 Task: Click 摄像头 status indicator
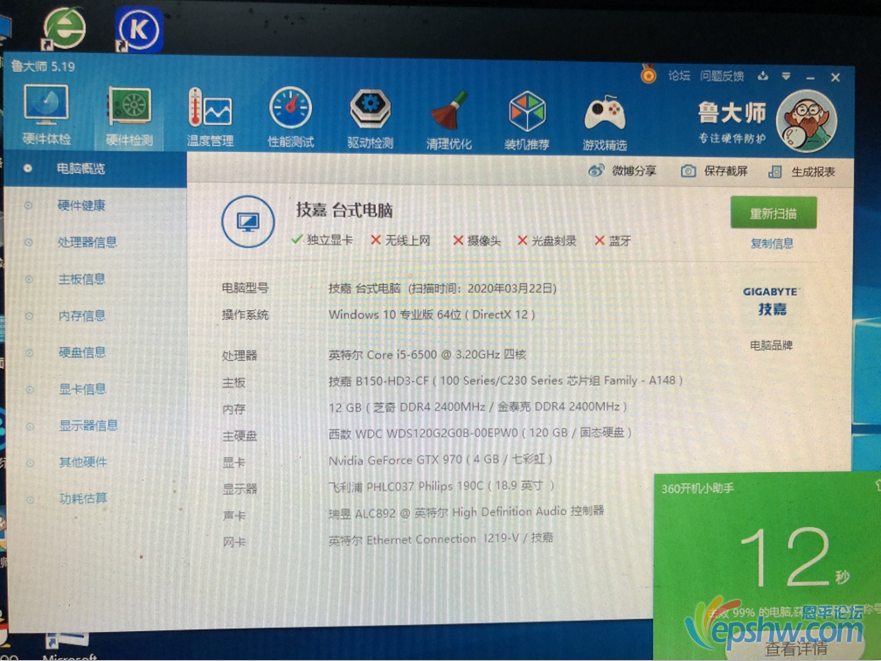pyautogui.click(x=476, y=241)
